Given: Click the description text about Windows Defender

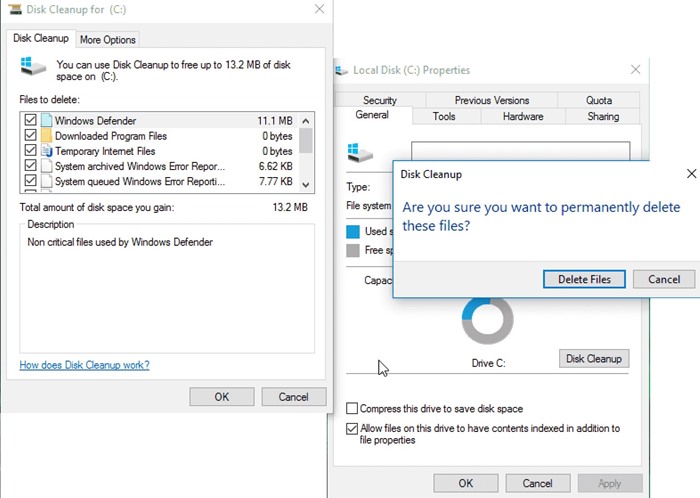Looking at the screenshot, I should pos(120,242).
